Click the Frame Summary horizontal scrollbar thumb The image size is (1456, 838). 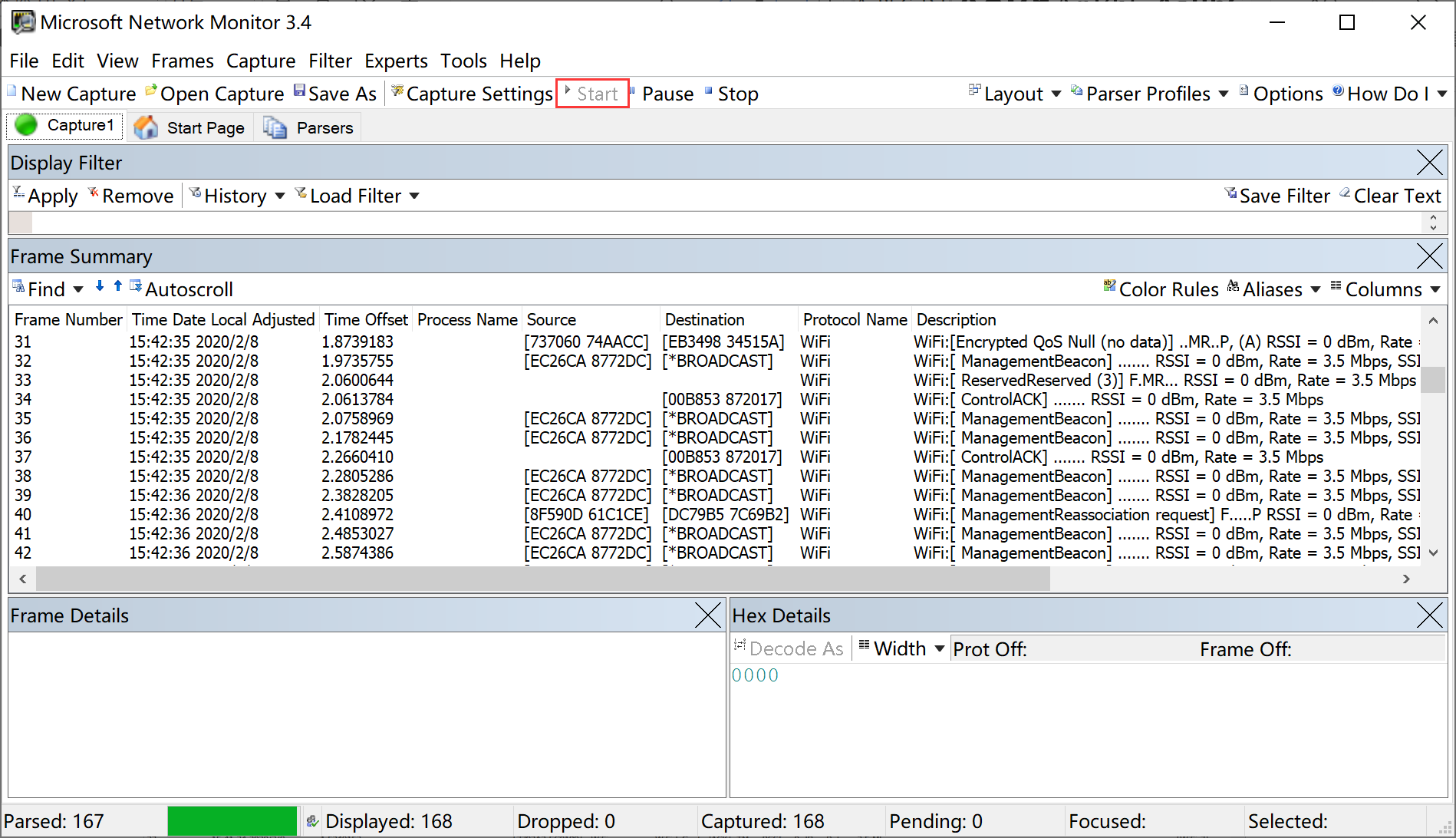tap(542, 579)
